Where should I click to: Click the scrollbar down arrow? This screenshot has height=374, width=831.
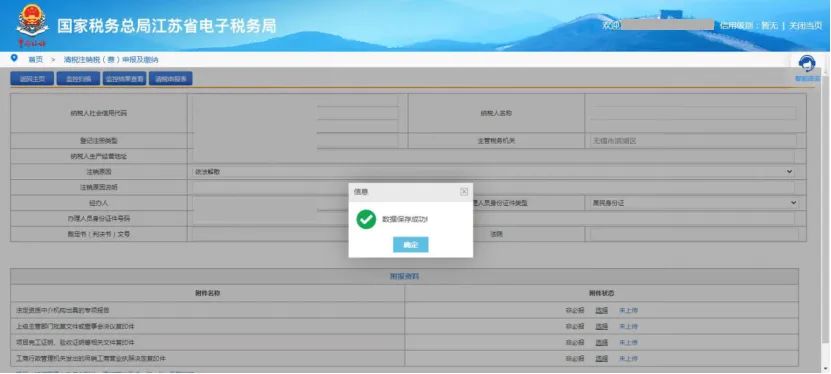826,369
